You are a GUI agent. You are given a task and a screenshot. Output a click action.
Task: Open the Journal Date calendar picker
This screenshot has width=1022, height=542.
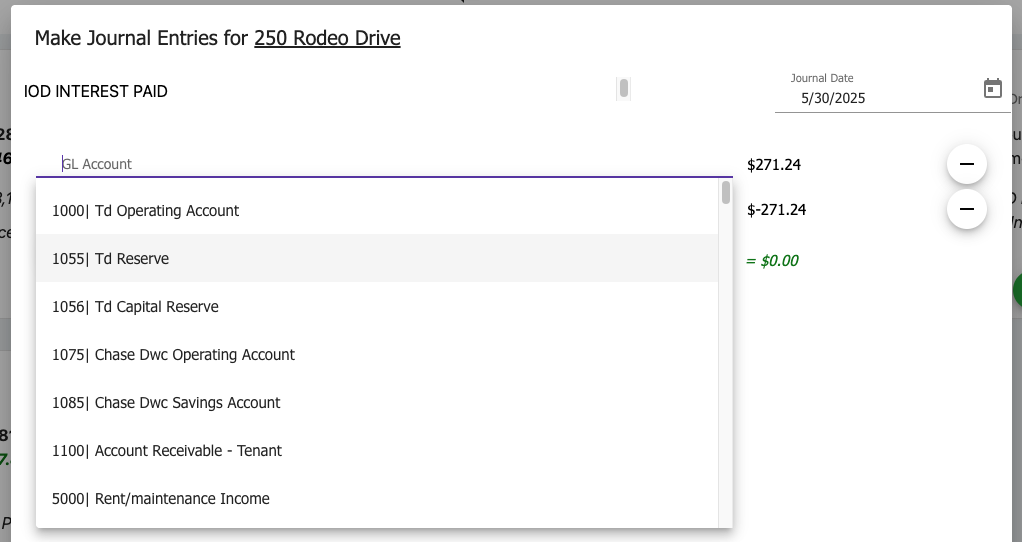[992, 88]
